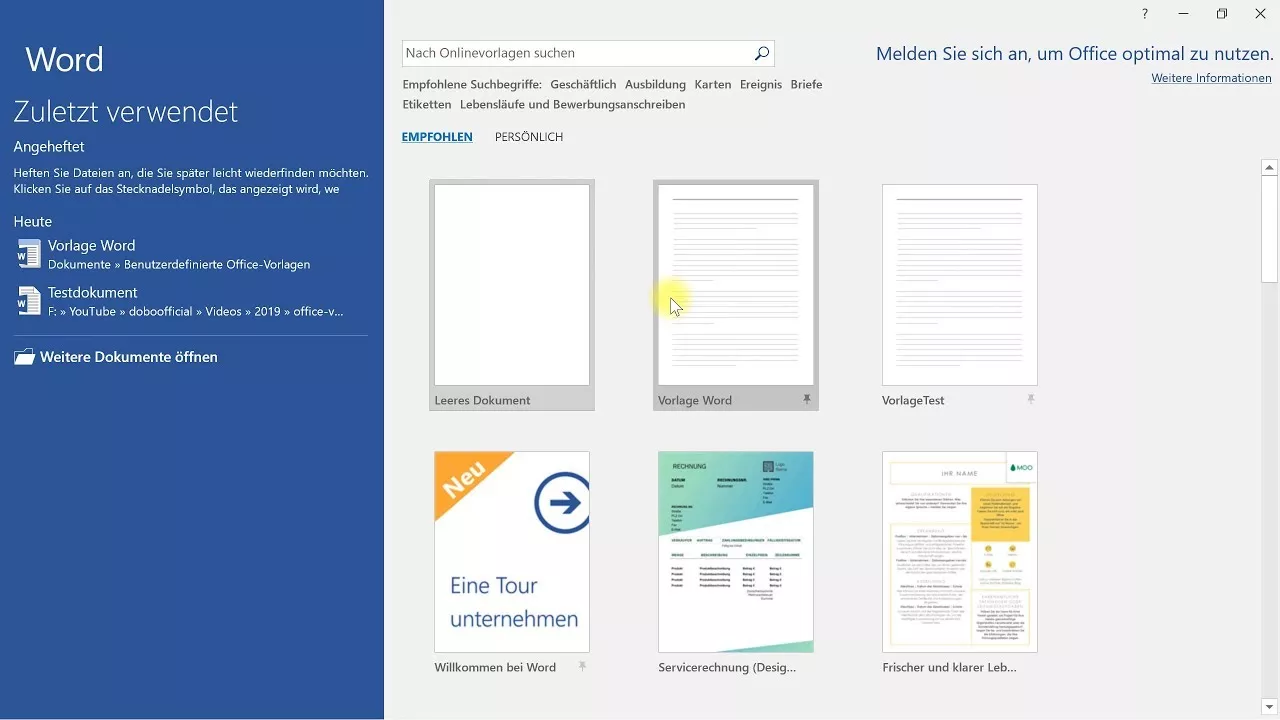
Task: Click the folder icon for Weitere Dokumente öffnen
Action: (24, 355)
